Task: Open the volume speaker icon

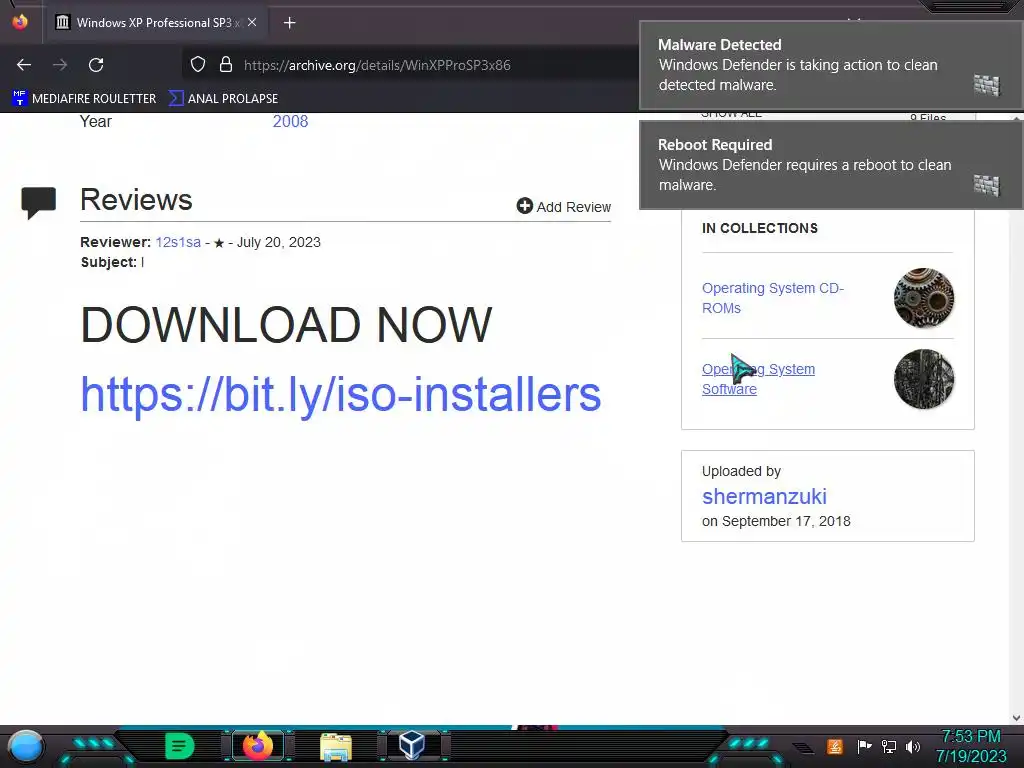Action: [913, 746]
